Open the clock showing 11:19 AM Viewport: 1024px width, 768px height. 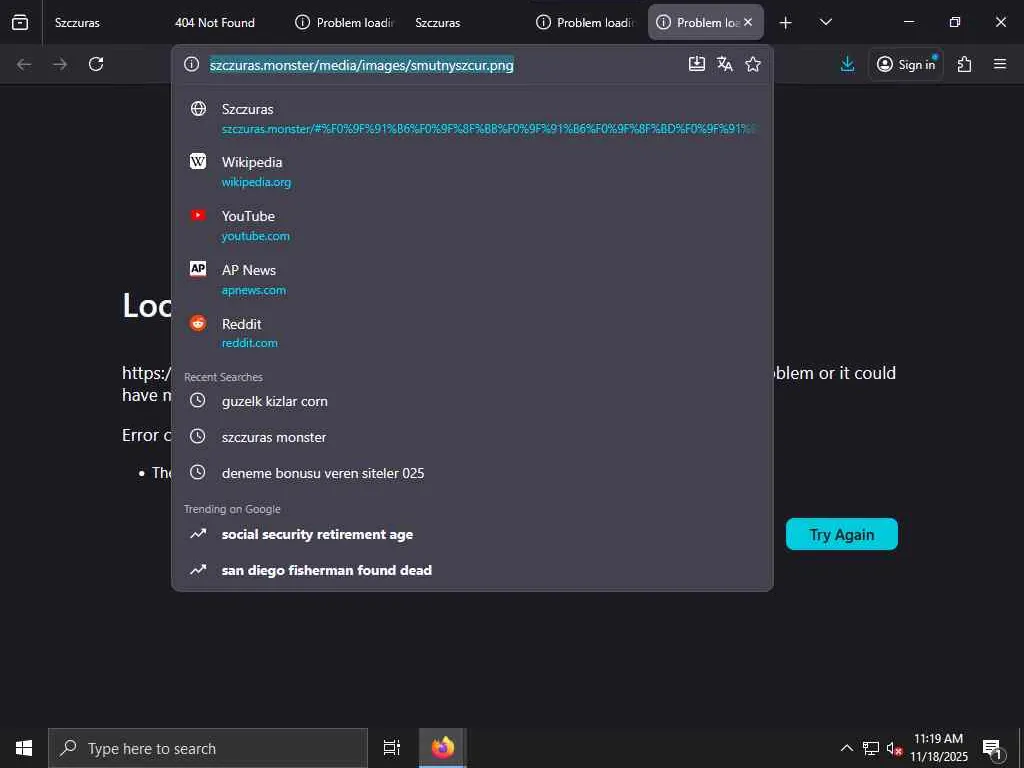938,748
